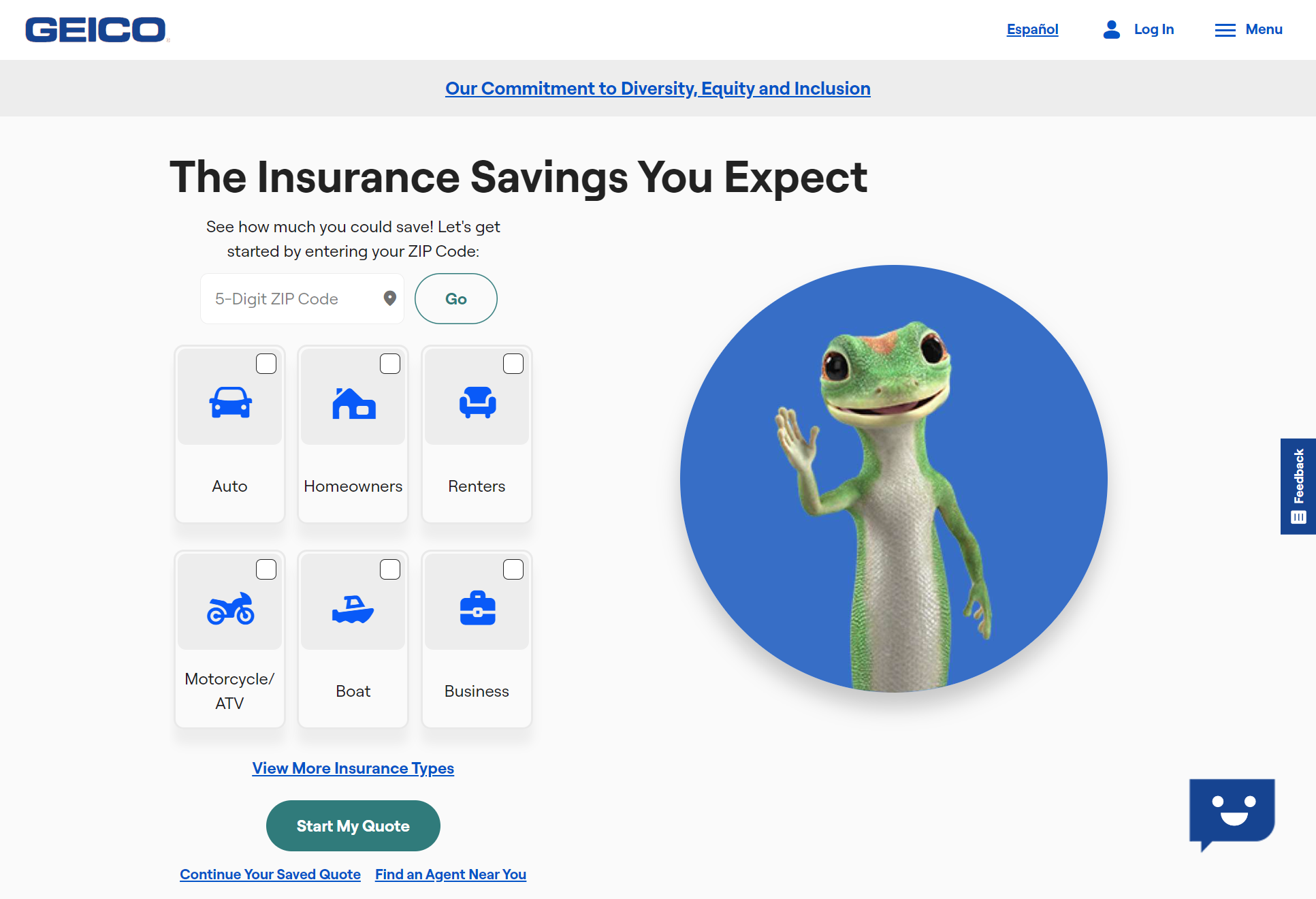This screenshot has width=1316, height=899.
Task: Open View More Insurance Types expander
Action: pos(353,768)
